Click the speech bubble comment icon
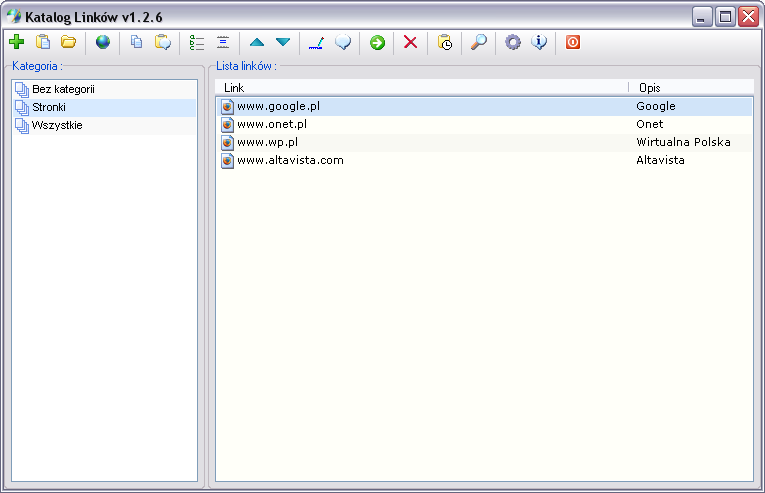 (x=342, y=42)
